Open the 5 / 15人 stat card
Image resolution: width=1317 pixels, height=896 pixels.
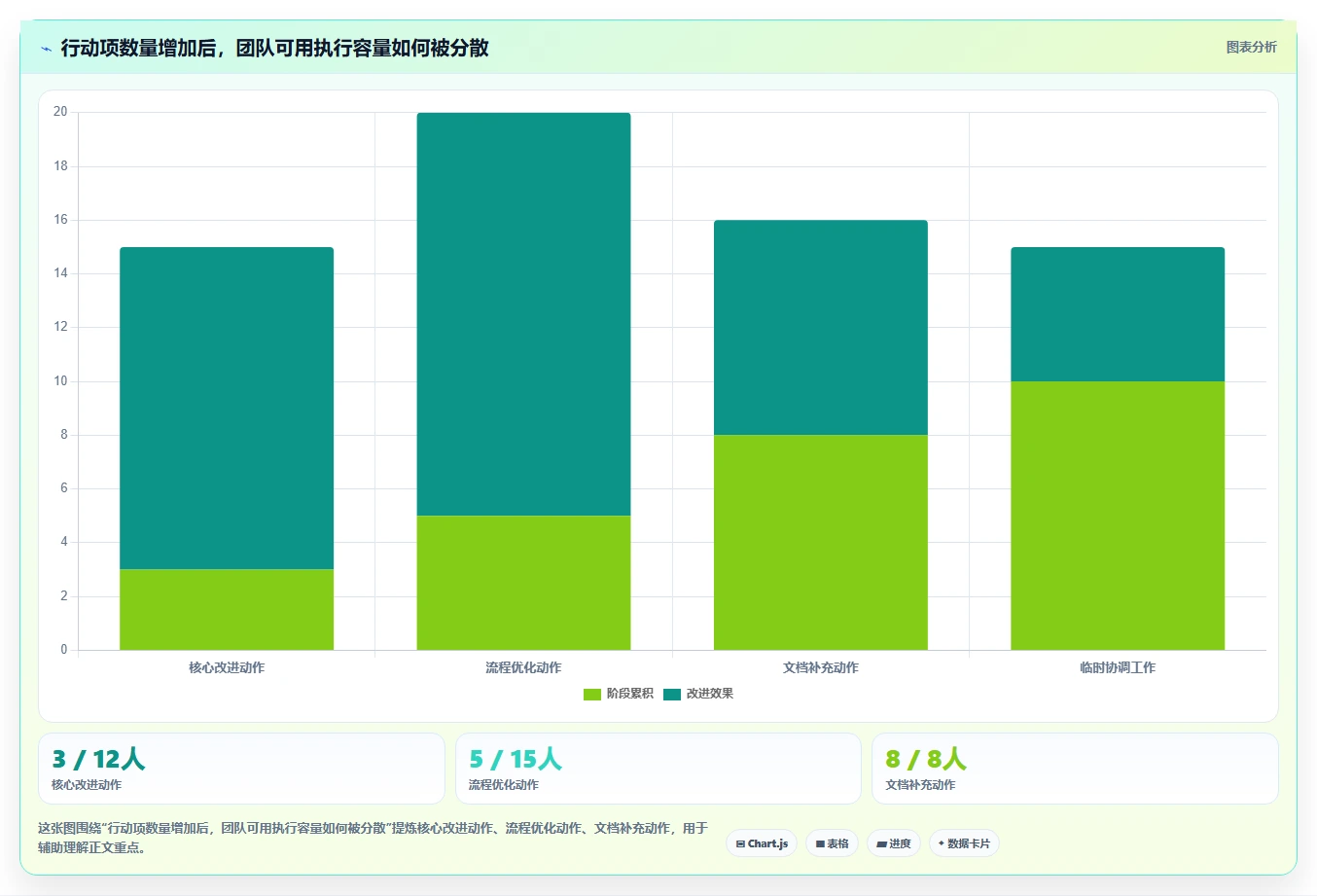point(658,769)
